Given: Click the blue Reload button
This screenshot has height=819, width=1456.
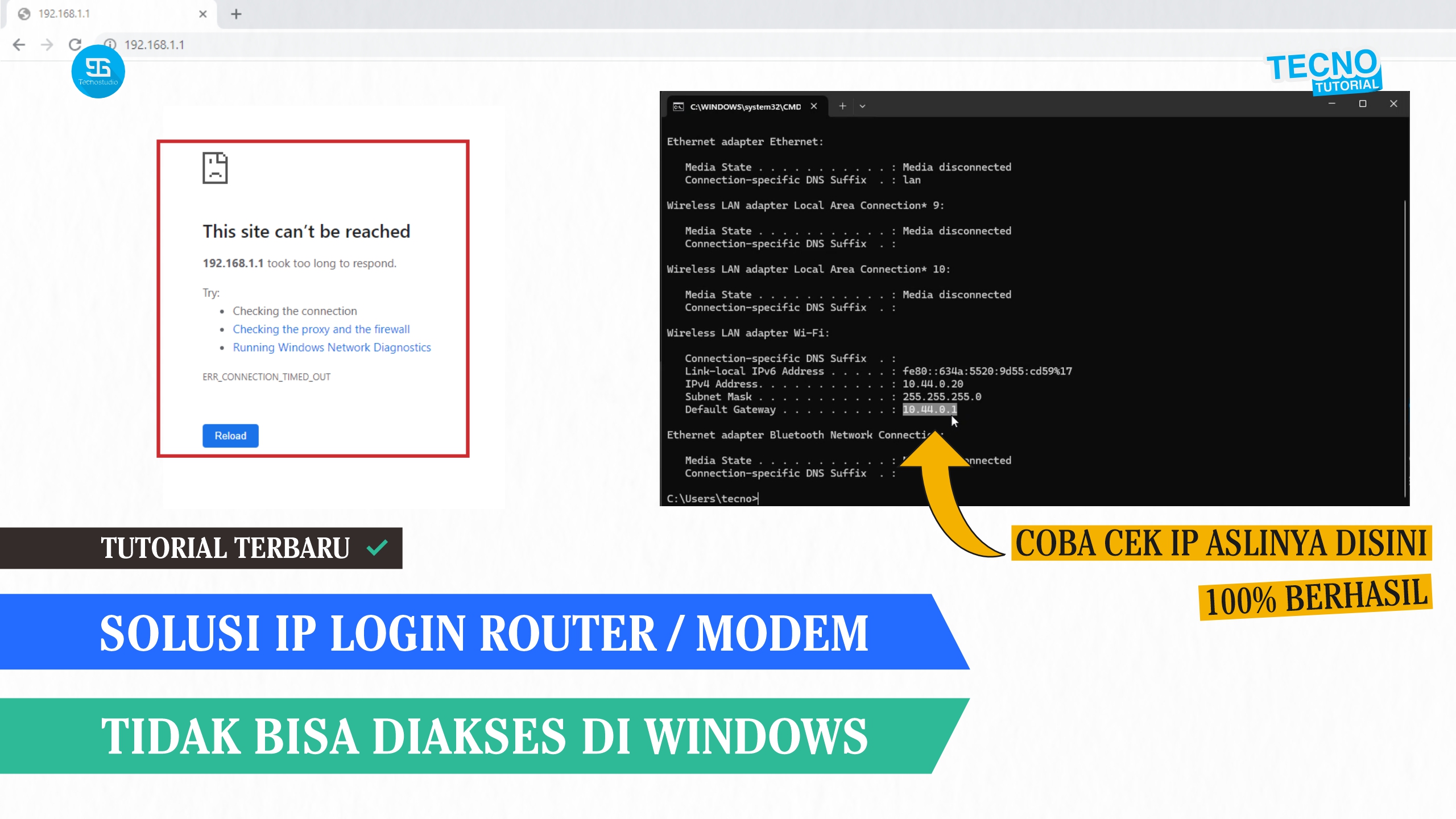Looking at the screenshot, I should (230, 436).
